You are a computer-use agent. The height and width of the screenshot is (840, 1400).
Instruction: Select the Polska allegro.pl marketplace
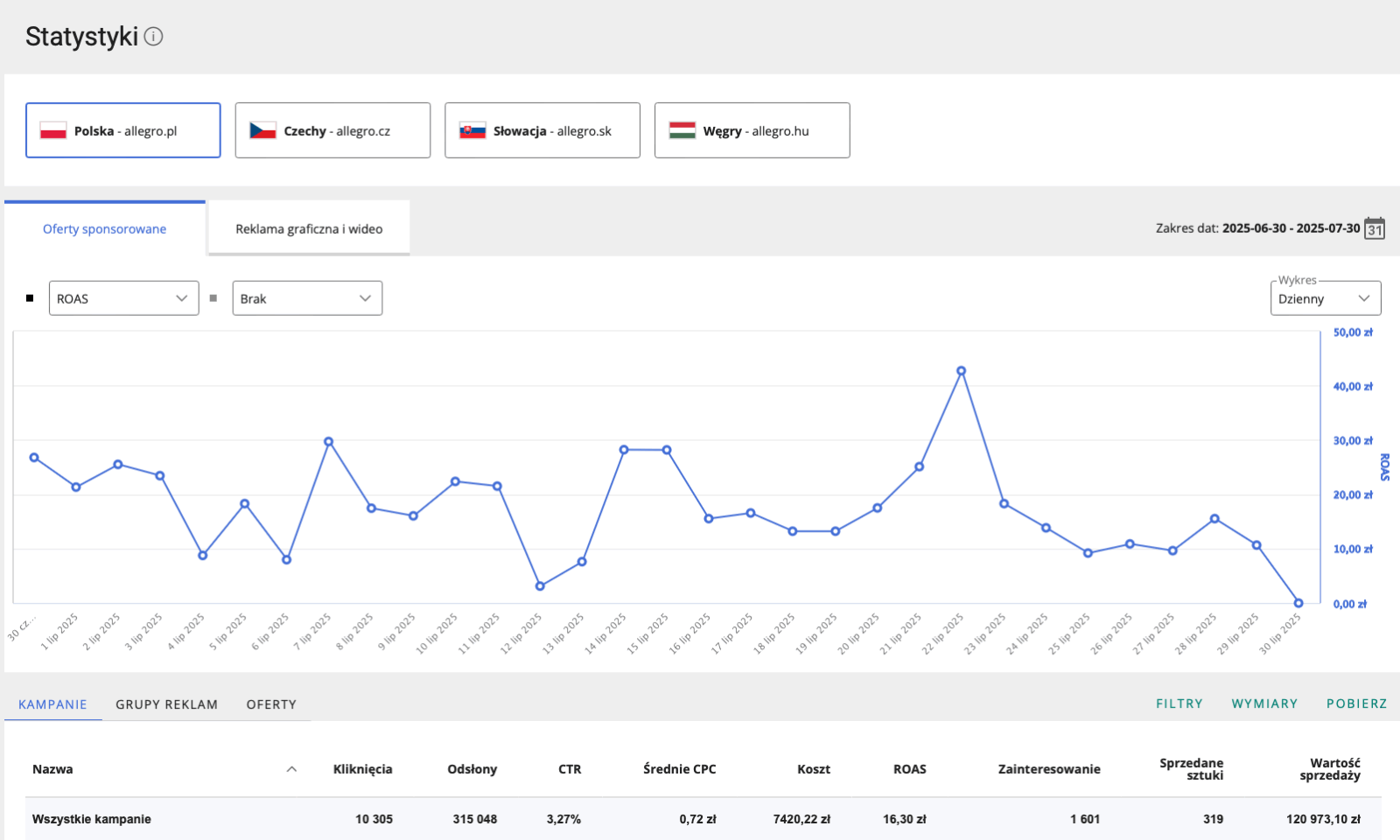123,130
